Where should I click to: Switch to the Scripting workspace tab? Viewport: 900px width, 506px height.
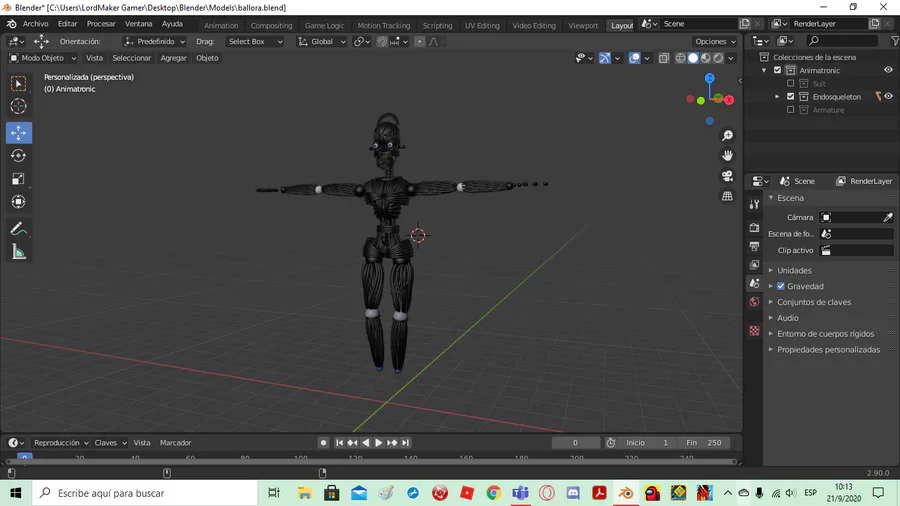pos(437,25)
